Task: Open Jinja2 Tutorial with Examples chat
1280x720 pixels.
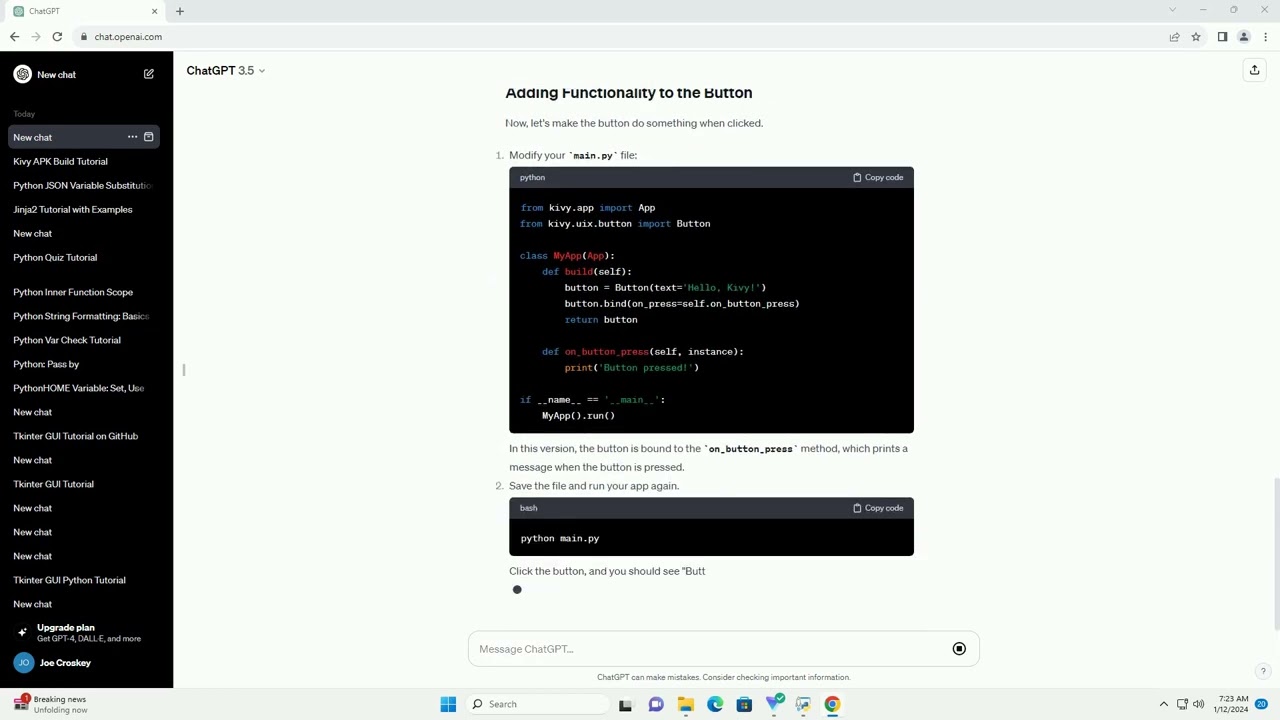Action: coord(73,209)
